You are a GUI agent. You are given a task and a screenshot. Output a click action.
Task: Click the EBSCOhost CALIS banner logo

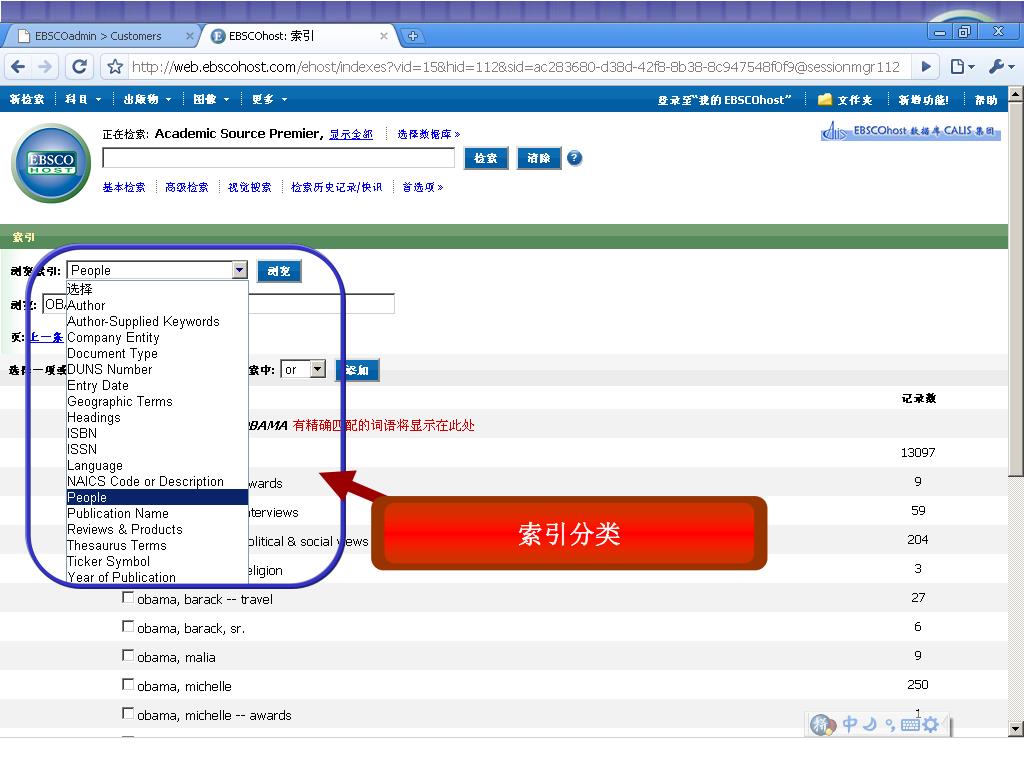[910, 131]
